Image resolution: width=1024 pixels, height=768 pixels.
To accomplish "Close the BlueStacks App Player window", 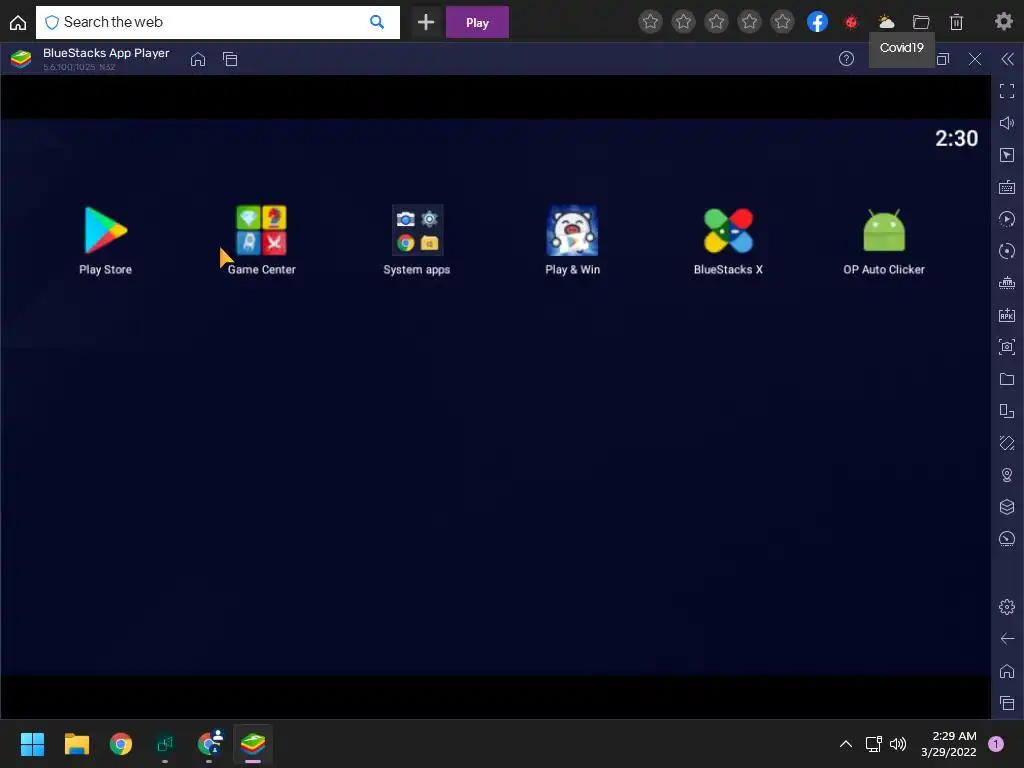I will [x=974, y=59].
